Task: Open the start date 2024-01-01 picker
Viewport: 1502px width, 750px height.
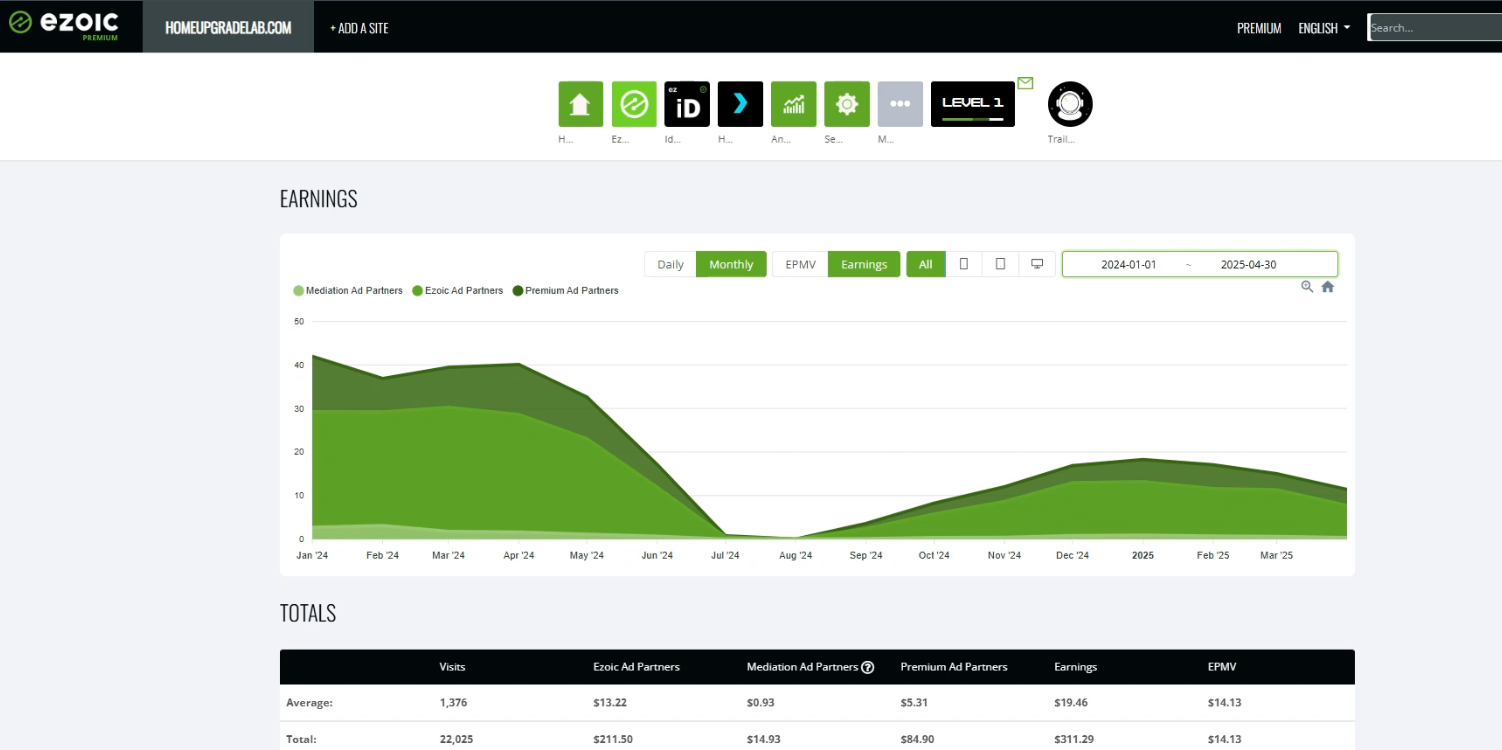Action: (1128, 264)
